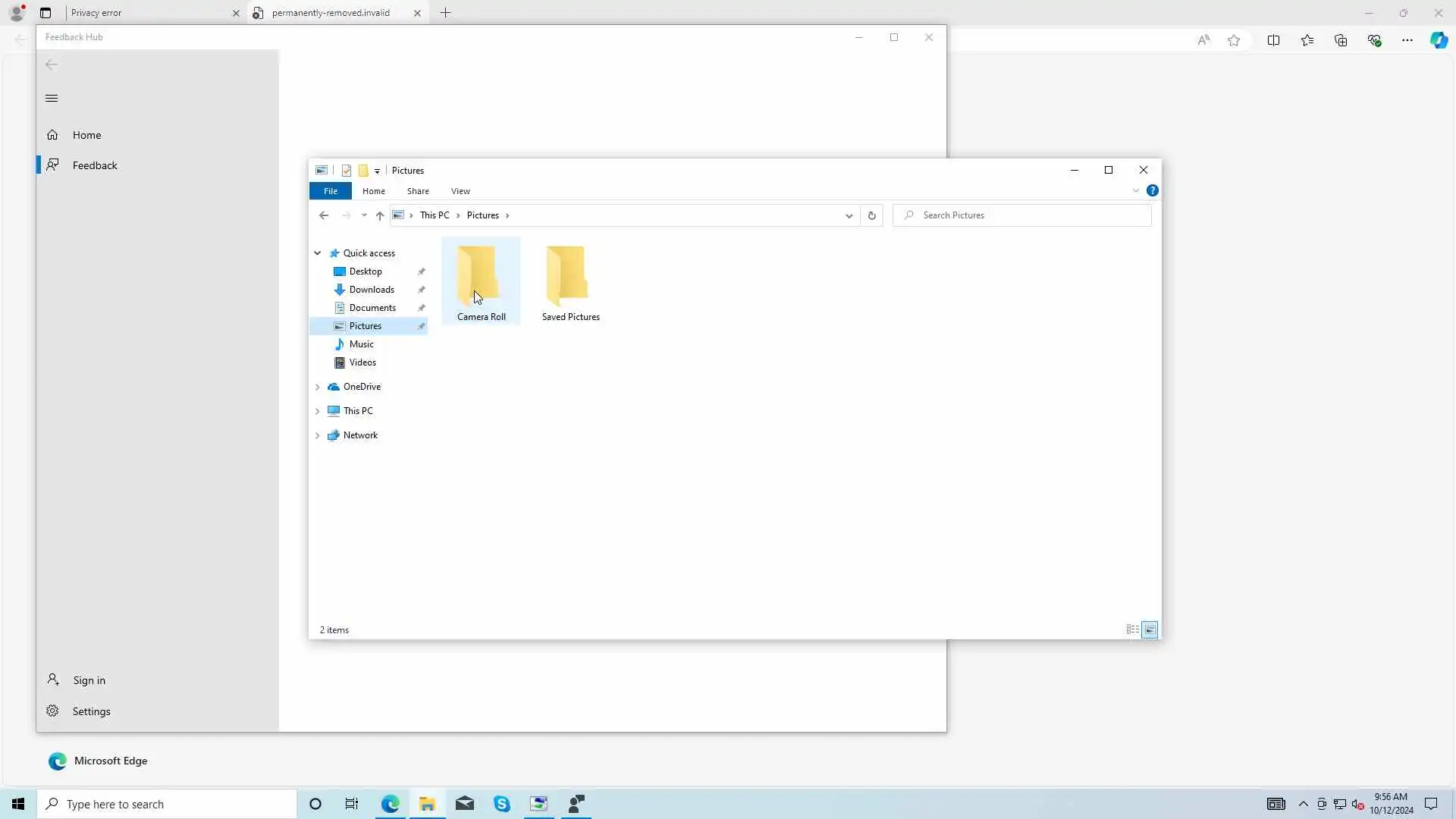The image size is (1456, 819).
Task: Open Feedback Hub Settings
Action: click(91, 711)
